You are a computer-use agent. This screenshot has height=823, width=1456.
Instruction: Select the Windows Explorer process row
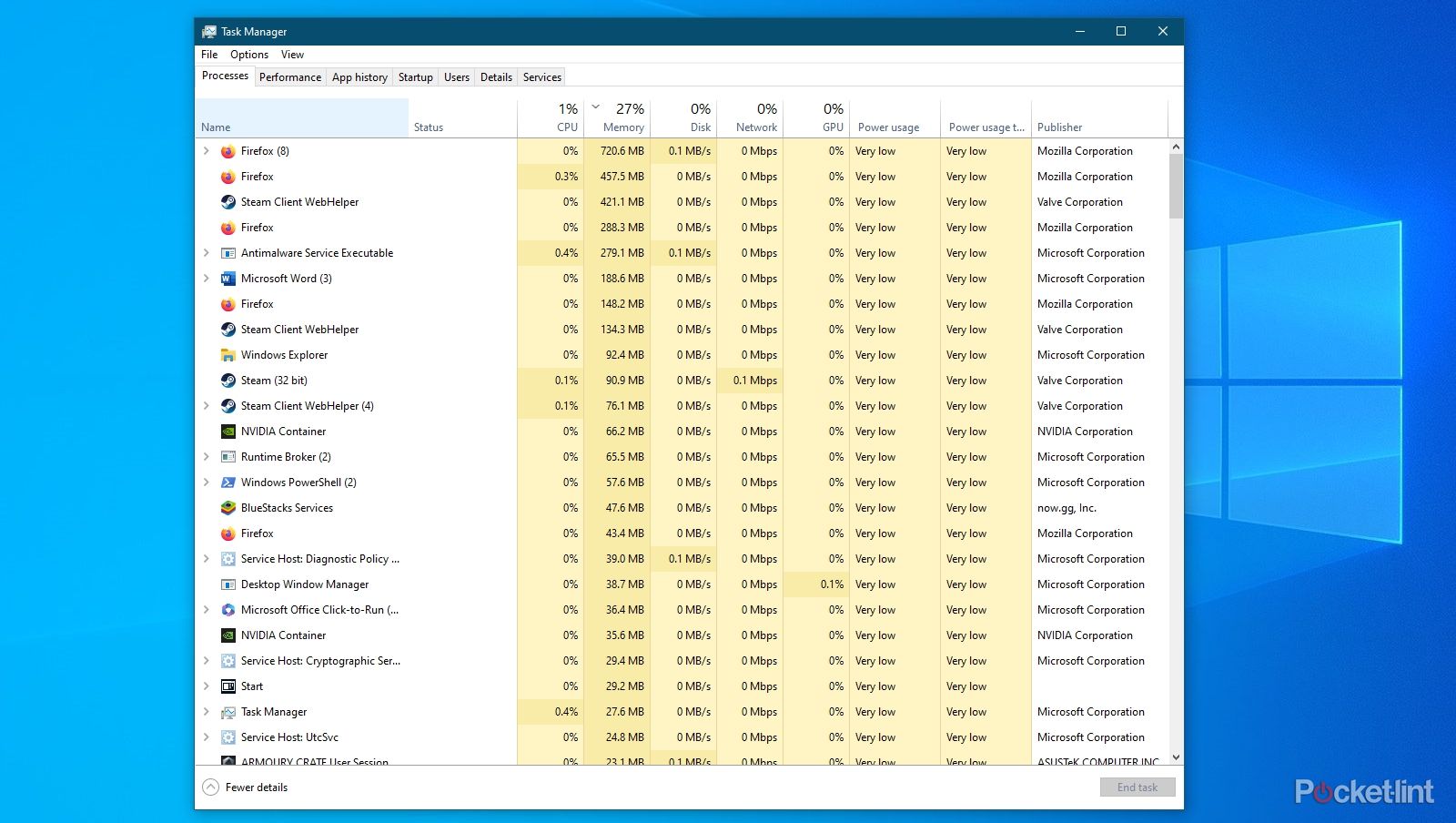pos(682,355)
